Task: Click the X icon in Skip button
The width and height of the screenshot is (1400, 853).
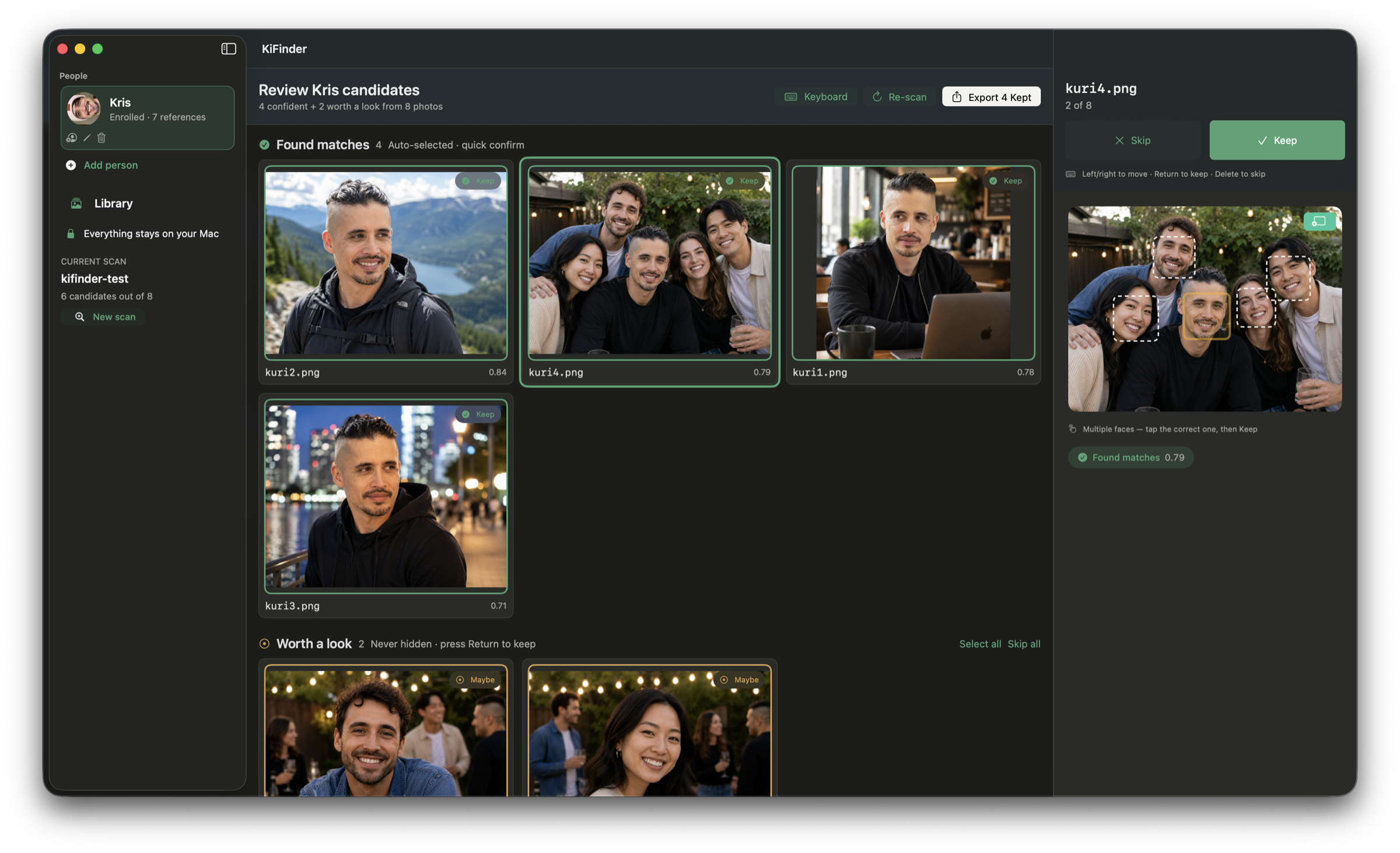Action: pyautogui.click(x=1119, y=141)
